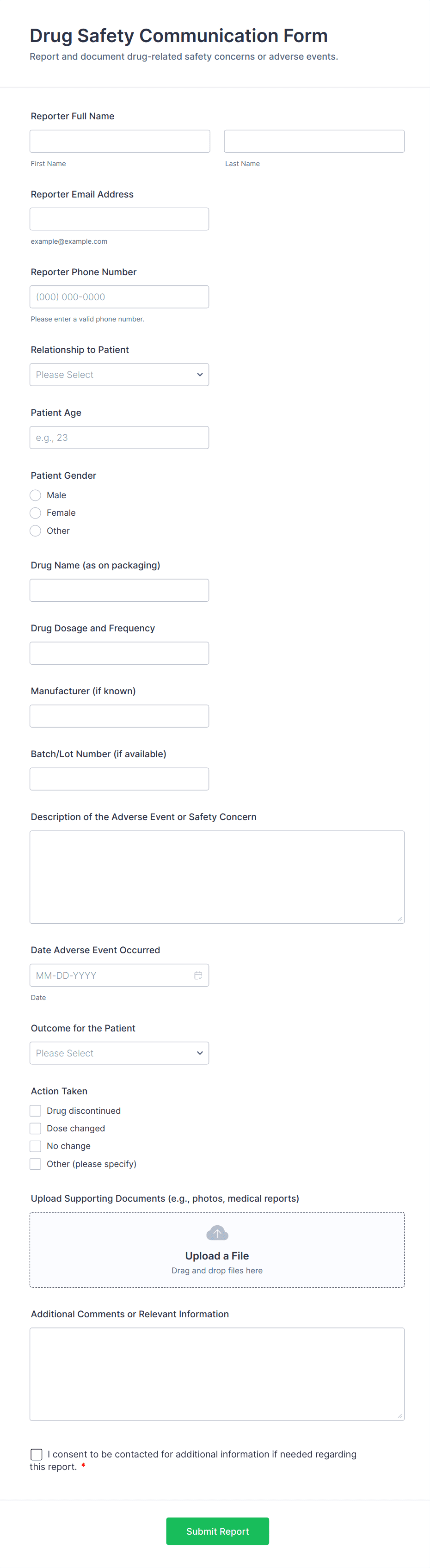
Task: Click into the Reporter Email Address field
Action: click(x=119, y=219)
